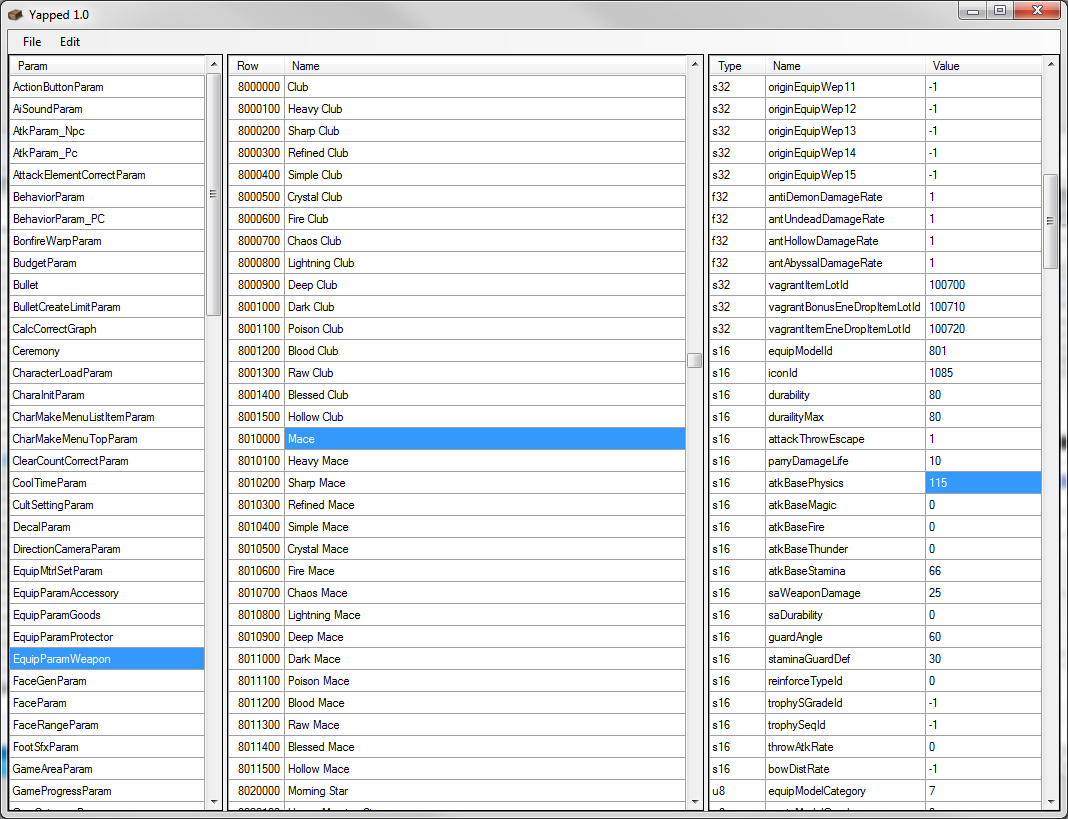Click the durability value field
The image size is (1068, 819).
[983, 395]
